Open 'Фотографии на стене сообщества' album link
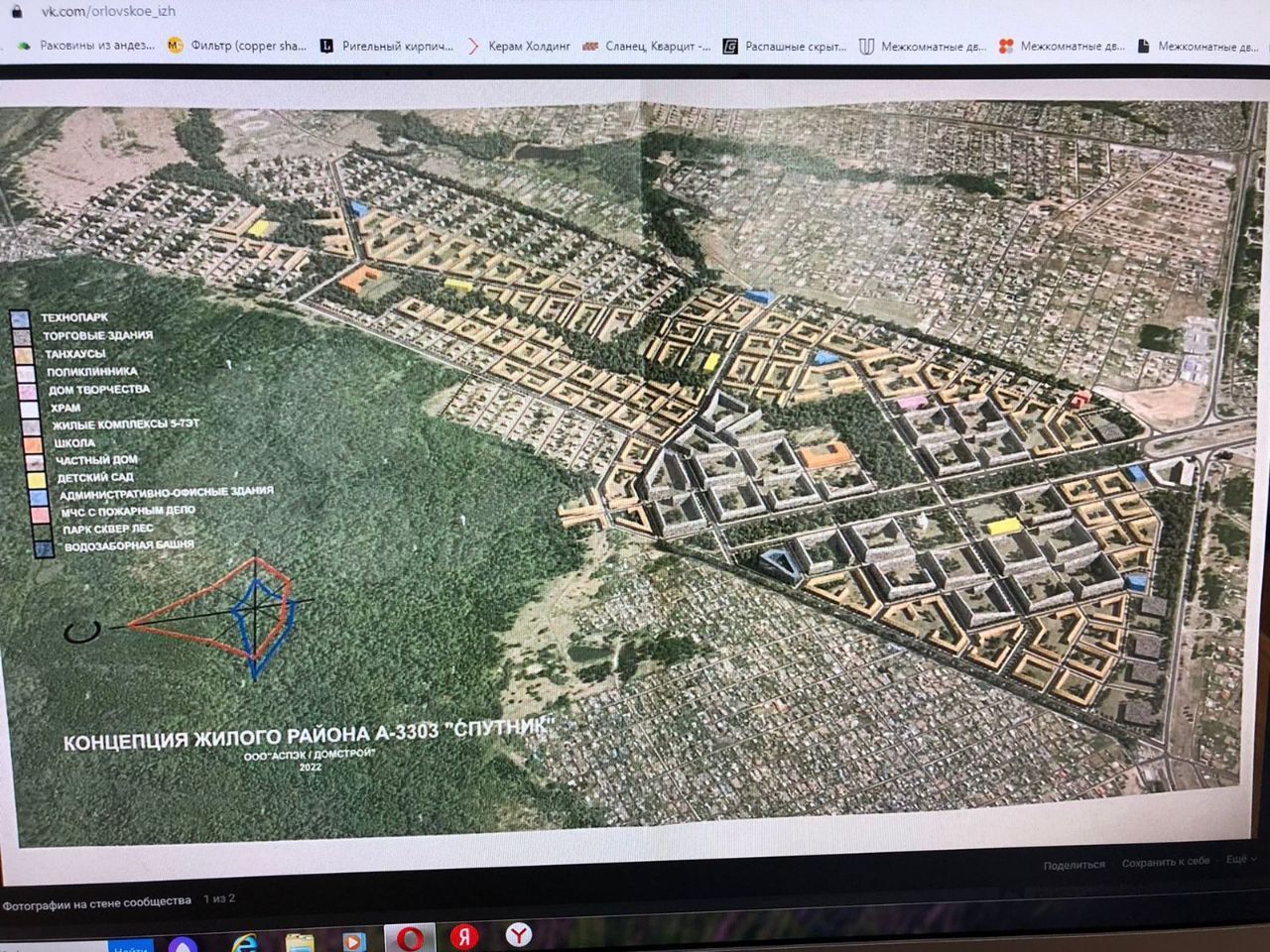Viewport: 1270px width, 952px height. 96,901
